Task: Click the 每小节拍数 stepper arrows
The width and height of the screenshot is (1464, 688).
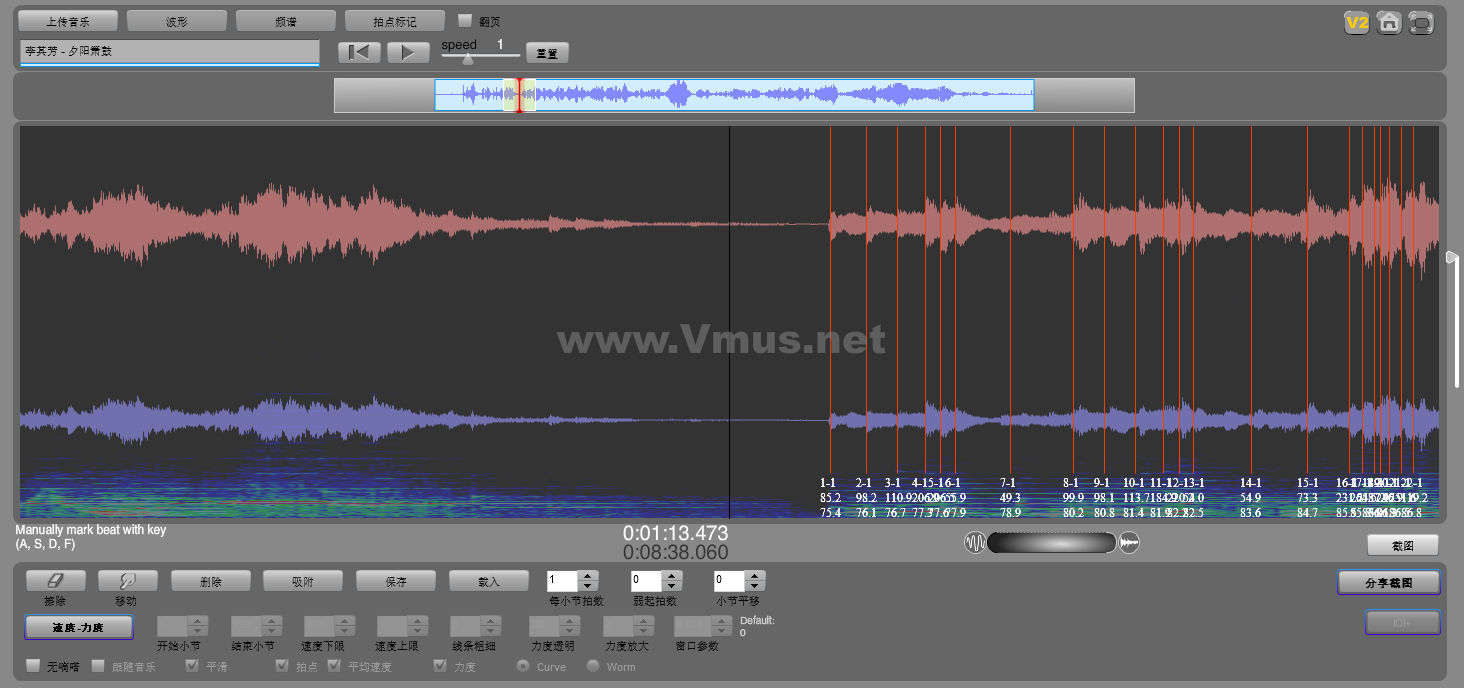Action: (588, 580)
